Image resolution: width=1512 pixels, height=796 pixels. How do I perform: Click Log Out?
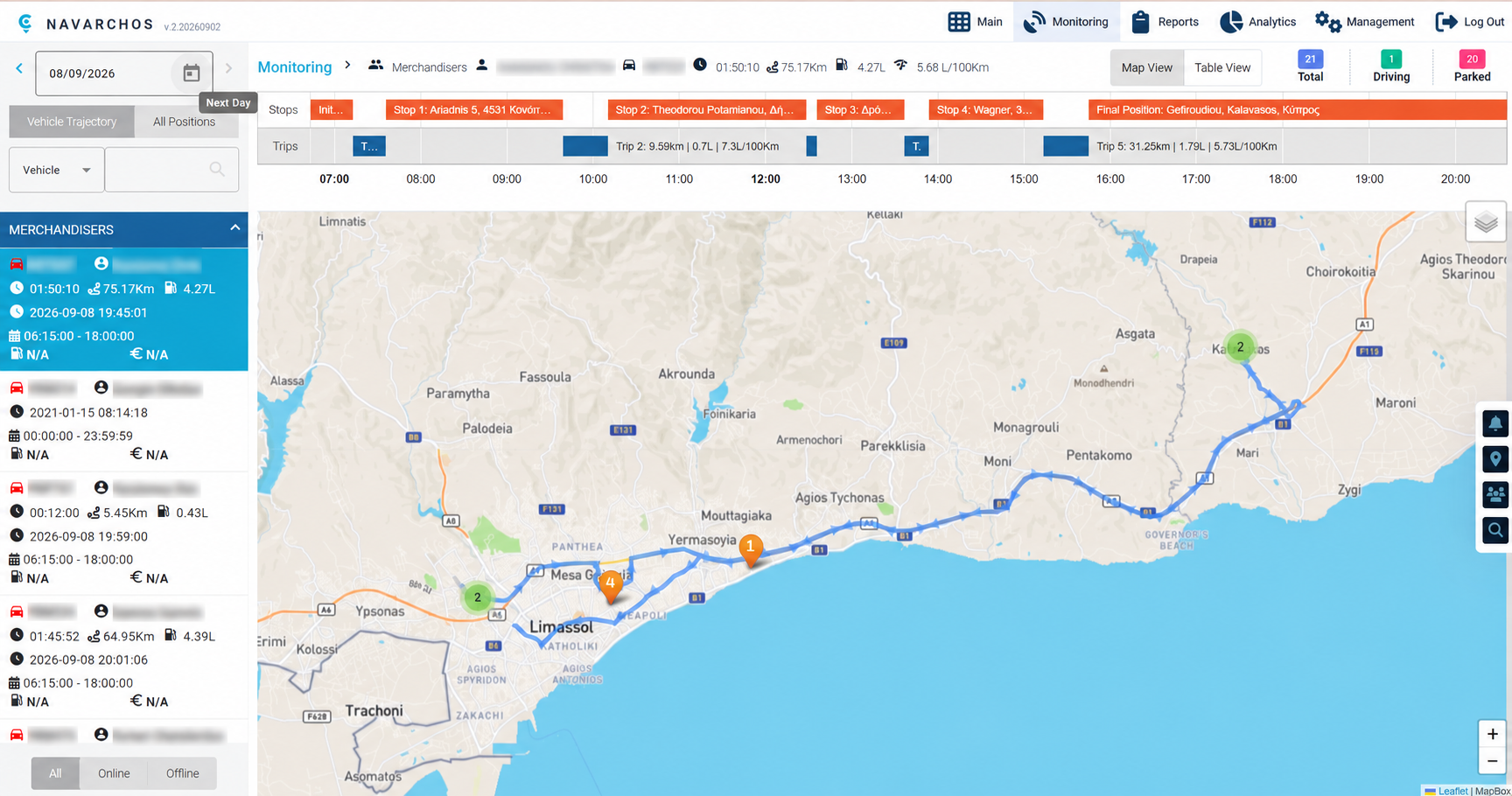pyautogui.click(x=1470, y=22)
